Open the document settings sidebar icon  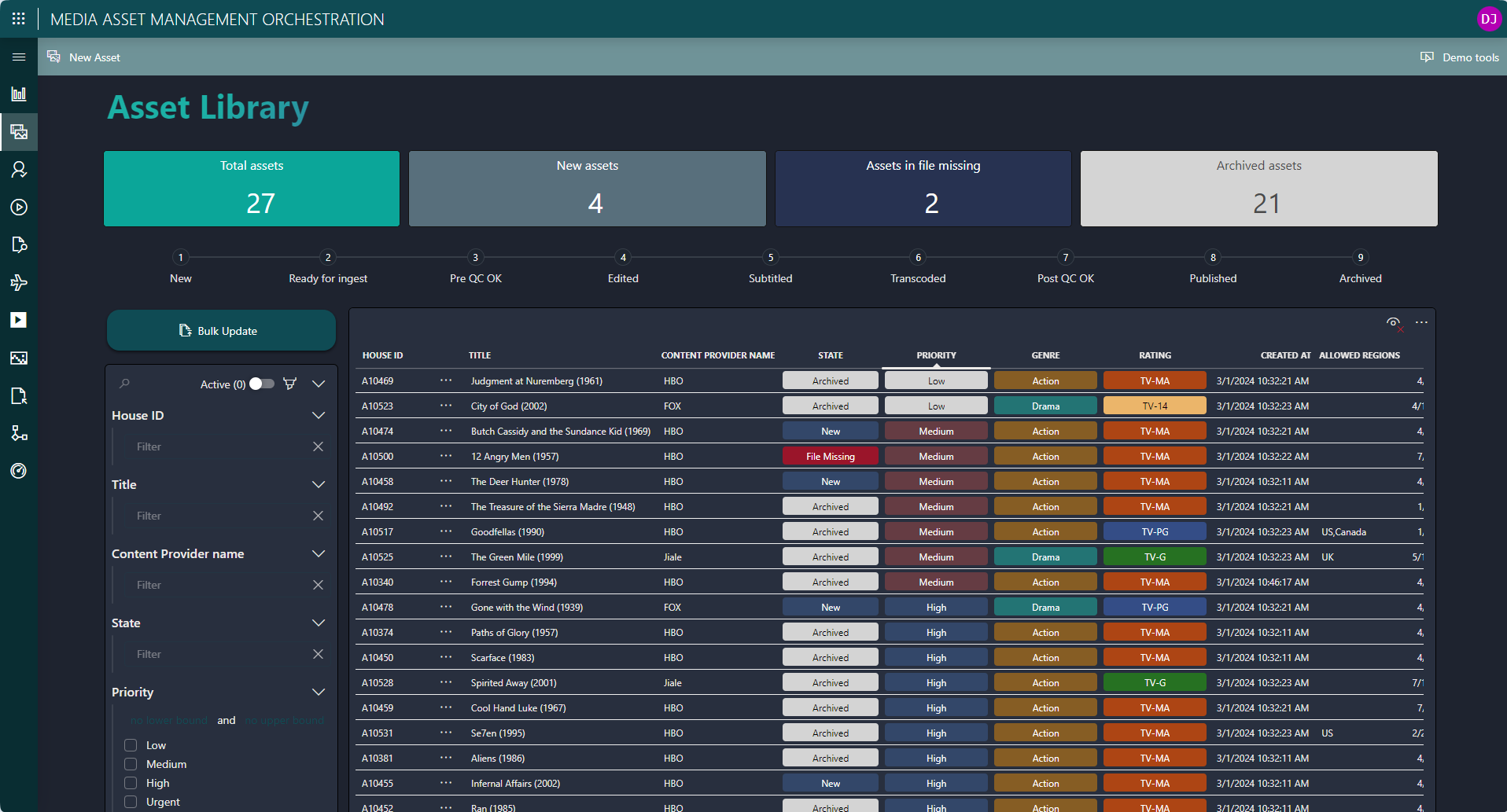point(19,245)
